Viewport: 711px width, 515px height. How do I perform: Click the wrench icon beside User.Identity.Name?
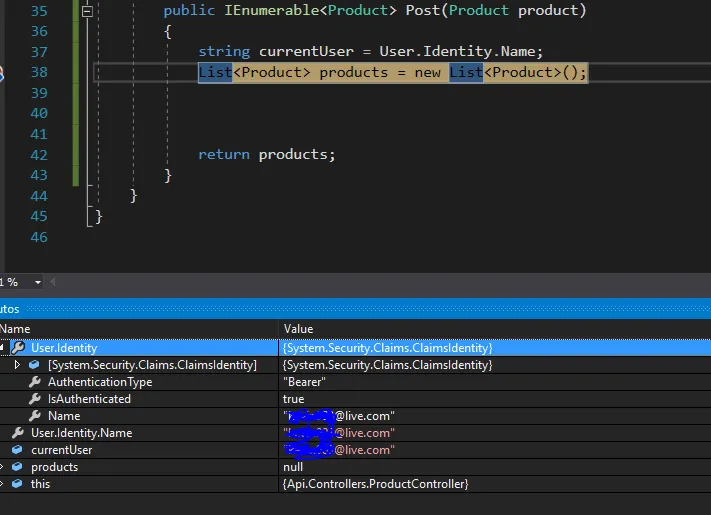(18, 433)
